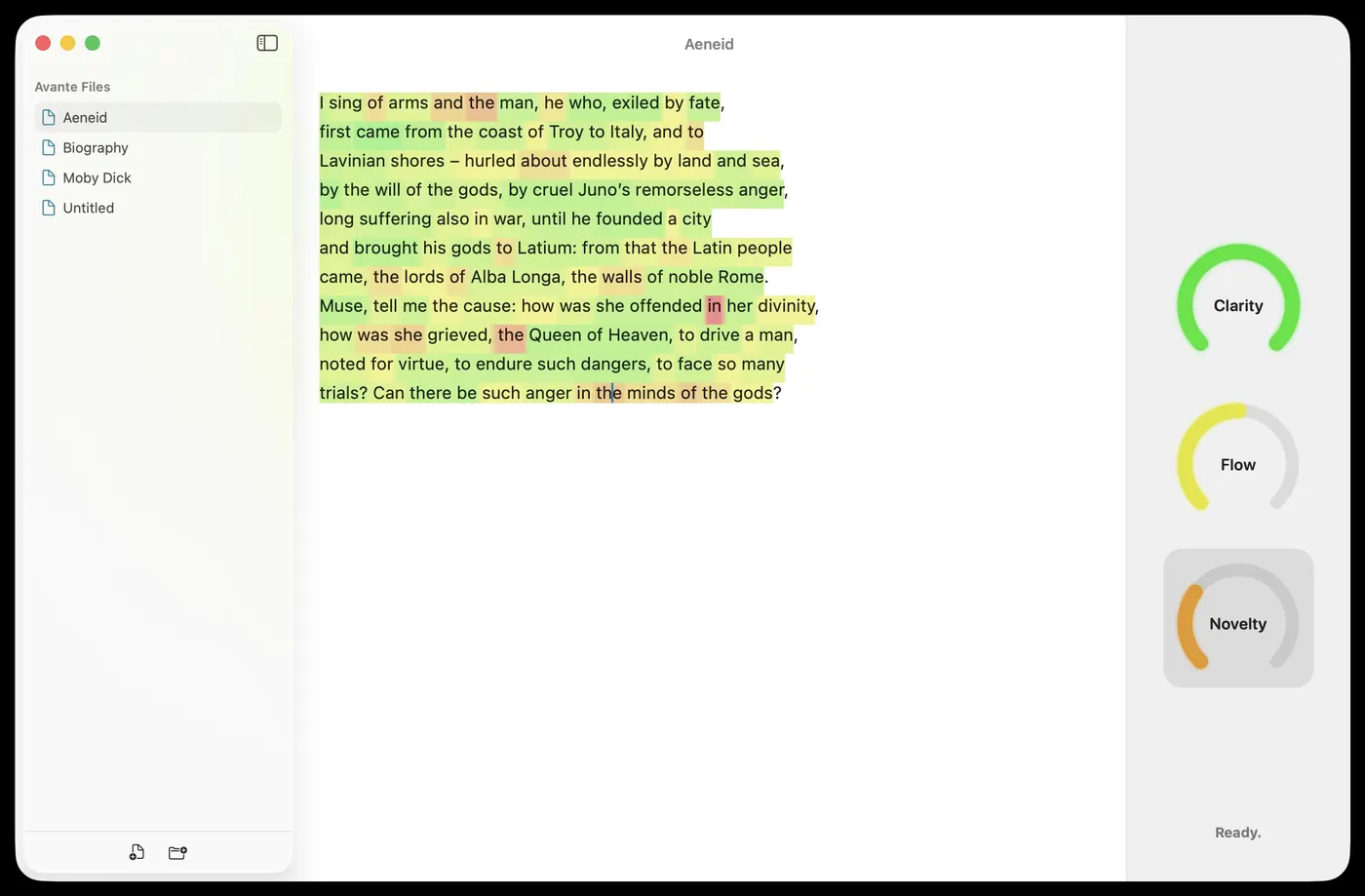
Task: Click the Biography document icon
Action: (49, 147)
